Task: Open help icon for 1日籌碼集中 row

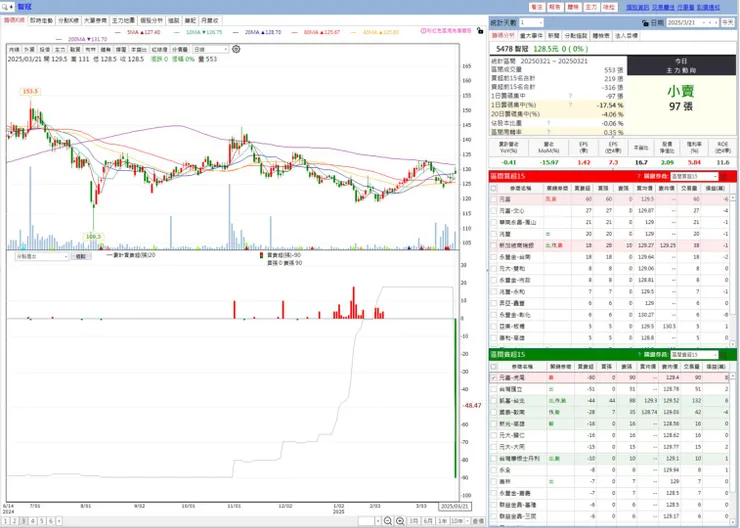Action: 570,96
